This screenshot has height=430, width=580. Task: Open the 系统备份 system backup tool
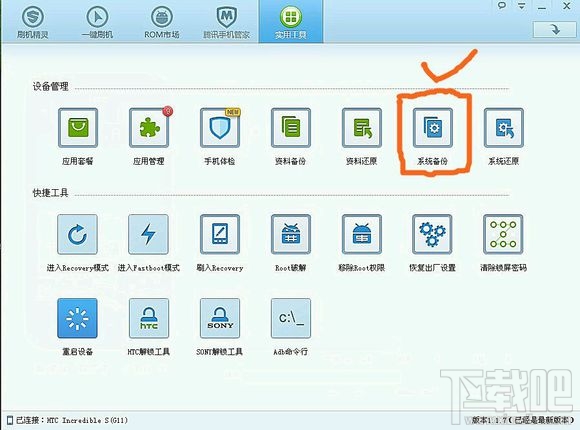[432, 128]
